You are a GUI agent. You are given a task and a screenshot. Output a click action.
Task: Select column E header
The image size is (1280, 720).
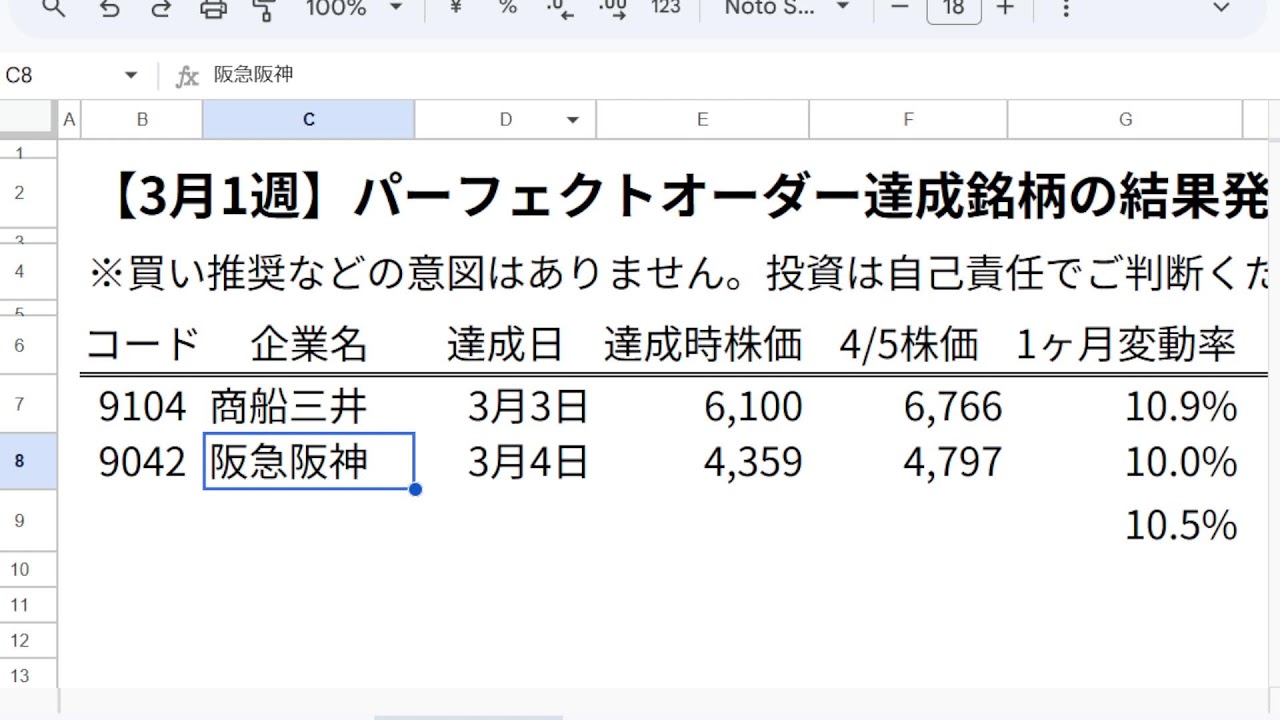click(703, 119)
